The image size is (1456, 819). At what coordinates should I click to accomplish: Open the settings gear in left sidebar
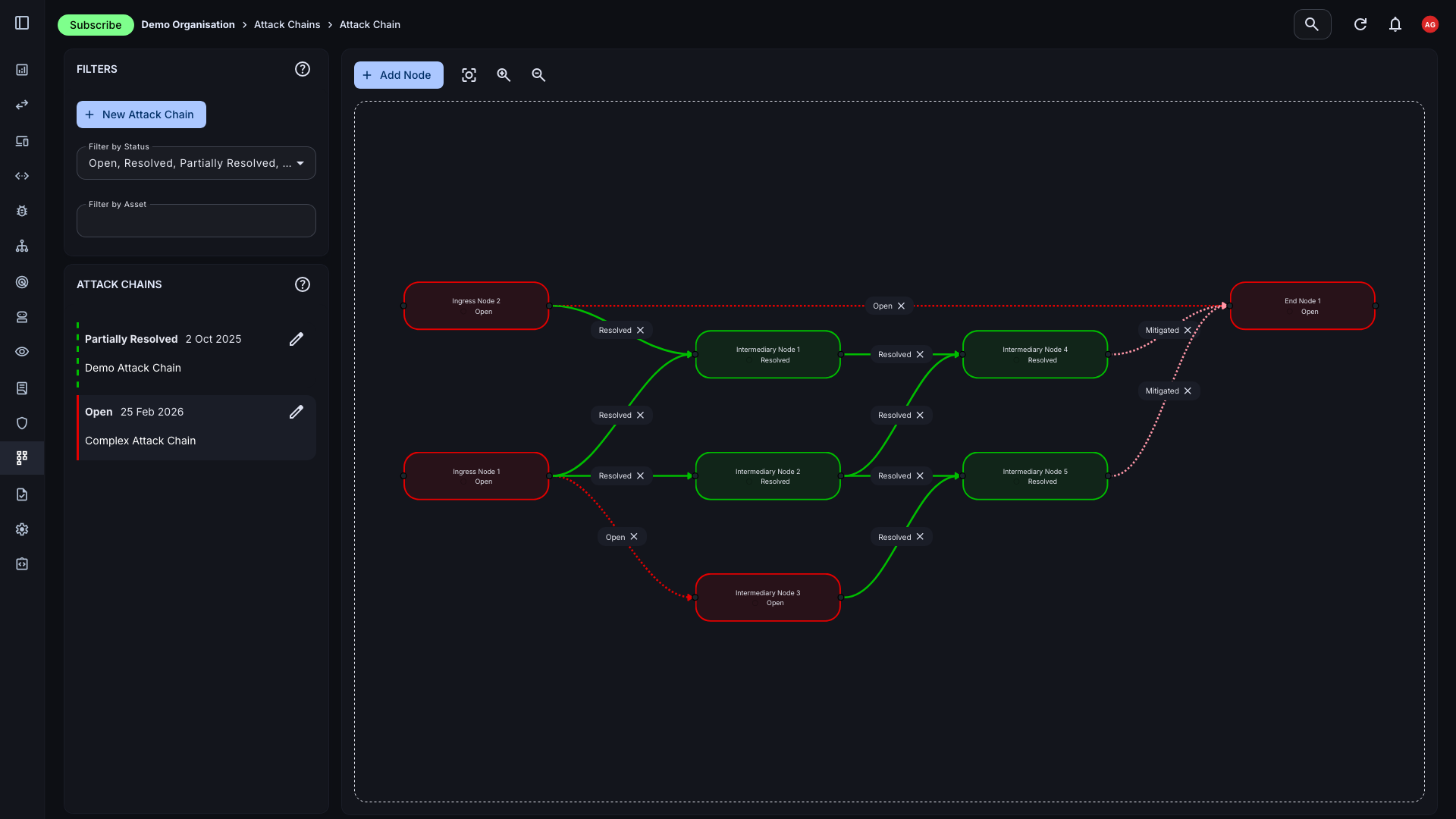[22, 529]
